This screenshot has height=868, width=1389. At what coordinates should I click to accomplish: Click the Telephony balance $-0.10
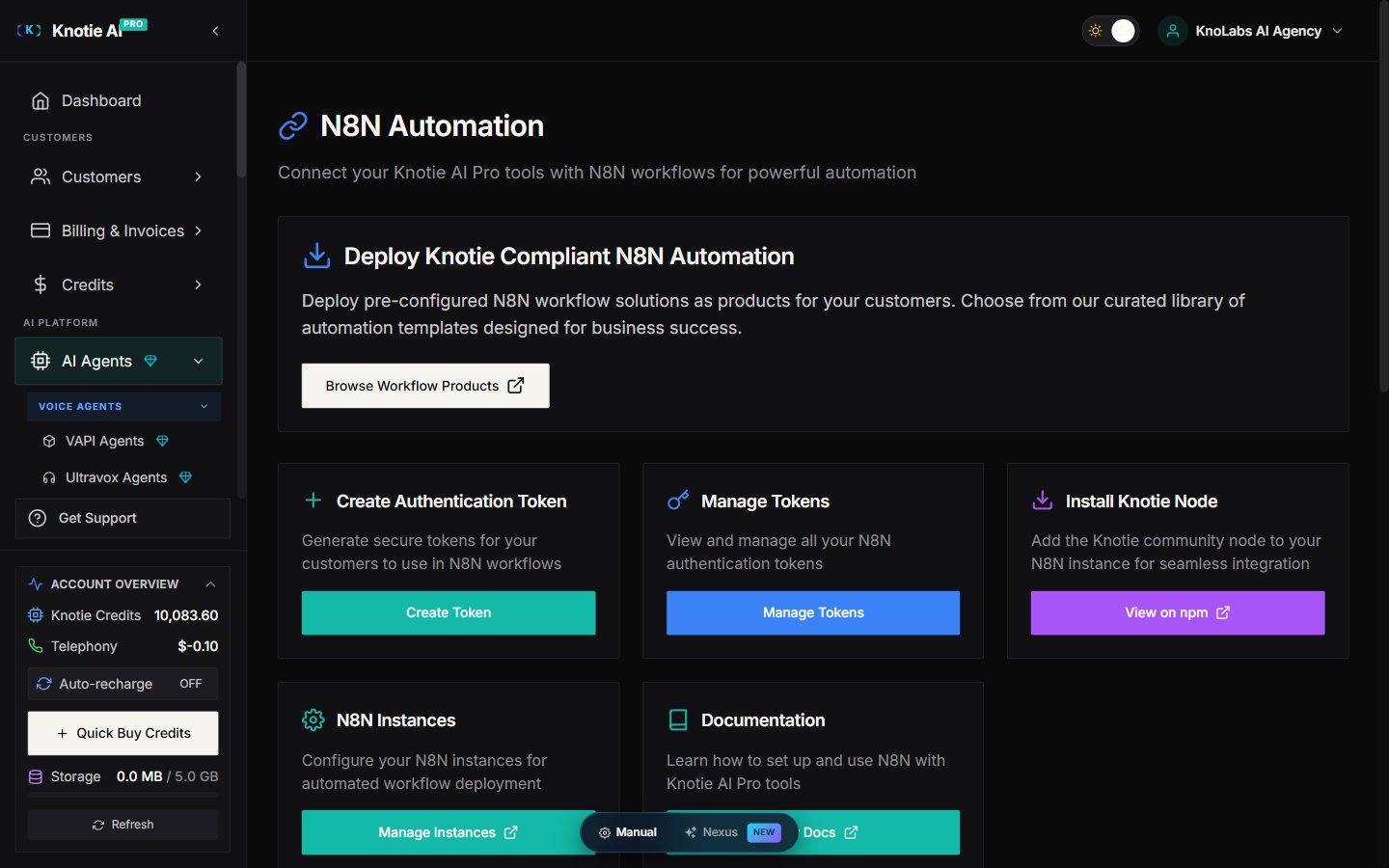pos(198,646)
